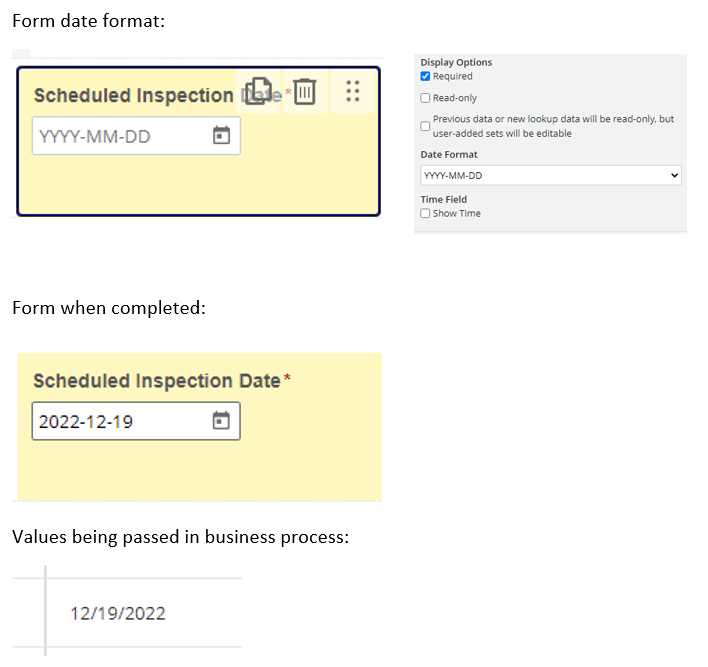Select the 12/19/2022 value cell
The height and width of the screenshot is (667, 708).
[118, 613]
